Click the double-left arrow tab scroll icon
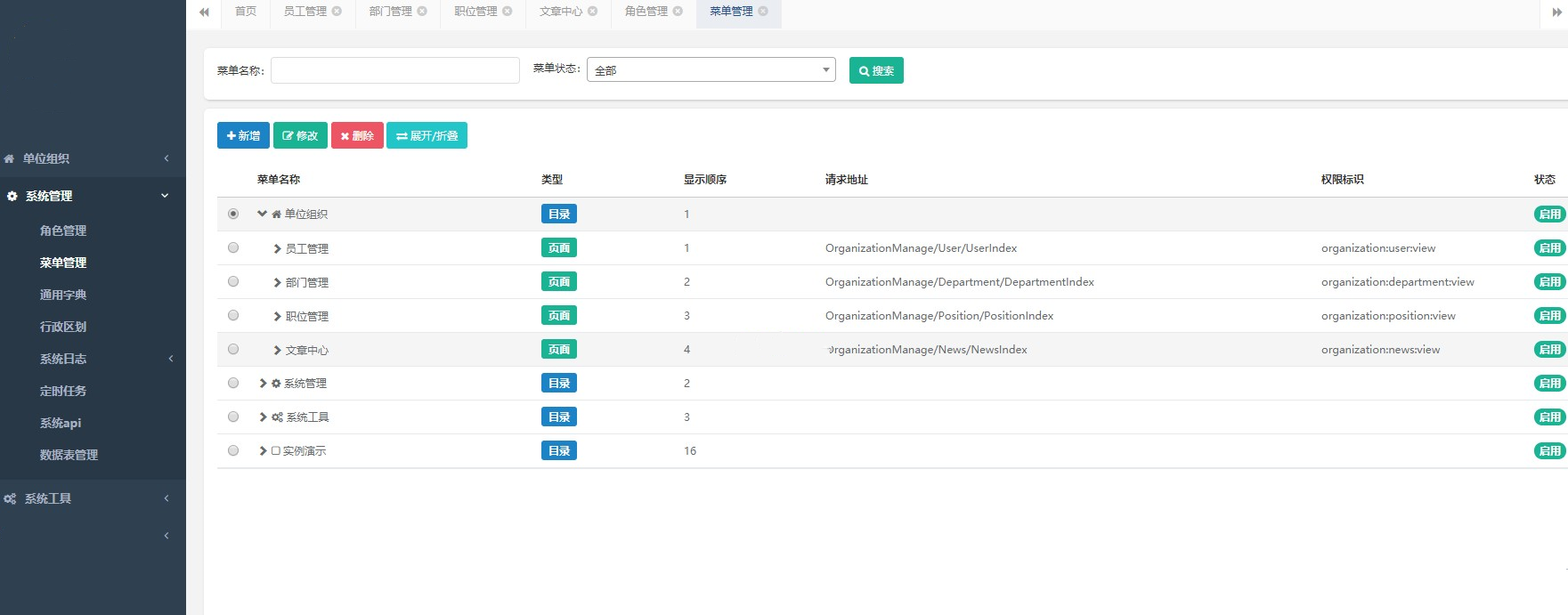This screenshot has height=615, width=1568. (x=204, y=12)
